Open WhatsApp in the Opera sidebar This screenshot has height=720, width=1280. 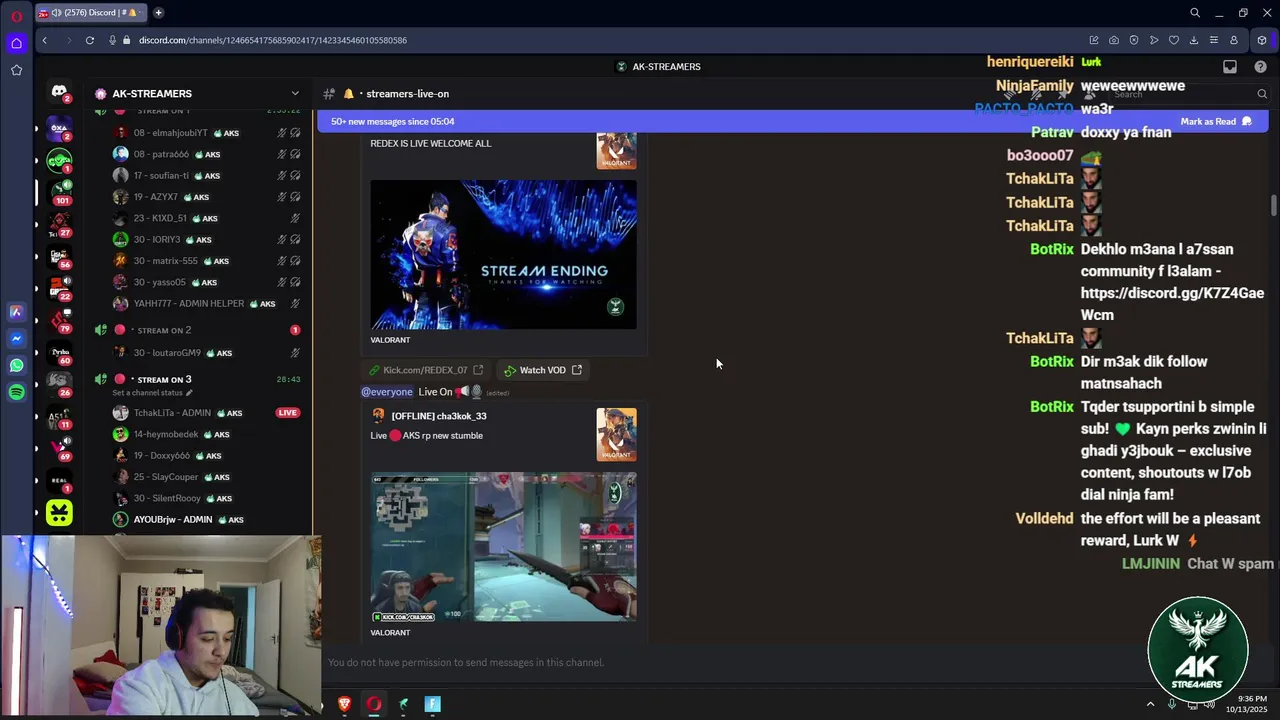(16, 366)
